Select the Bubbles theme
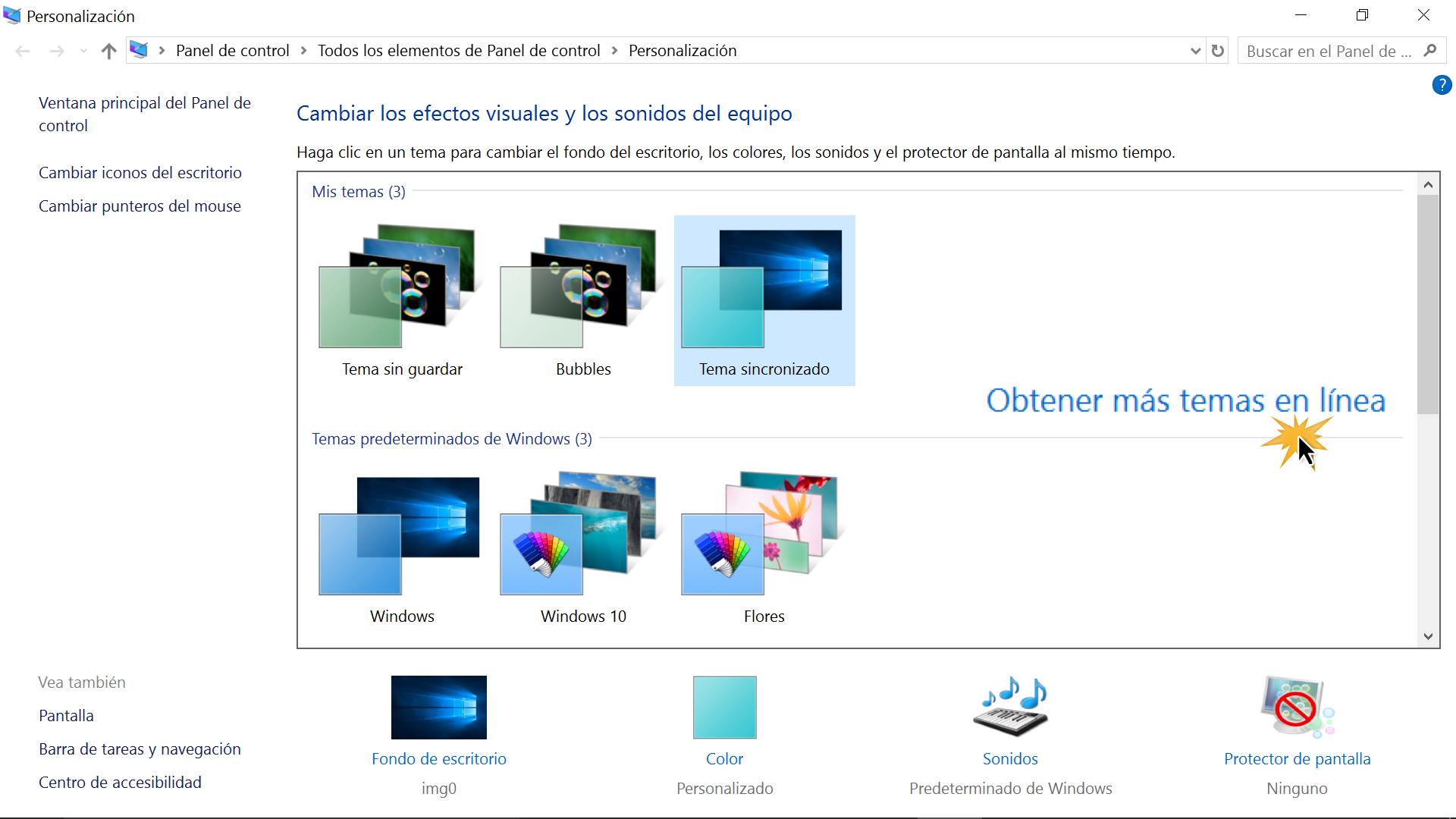 point(583,301)
